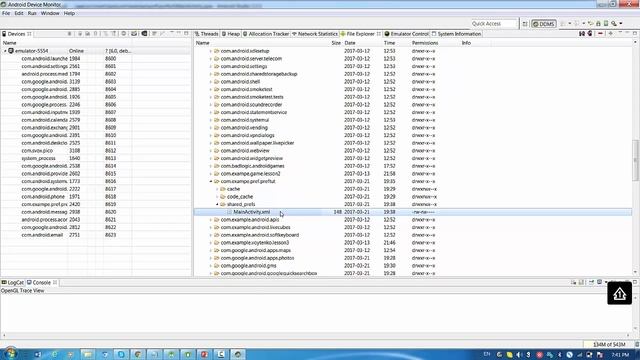Select the system_process row in Devices
Viewport: 640px width, 360px height.
96,158
